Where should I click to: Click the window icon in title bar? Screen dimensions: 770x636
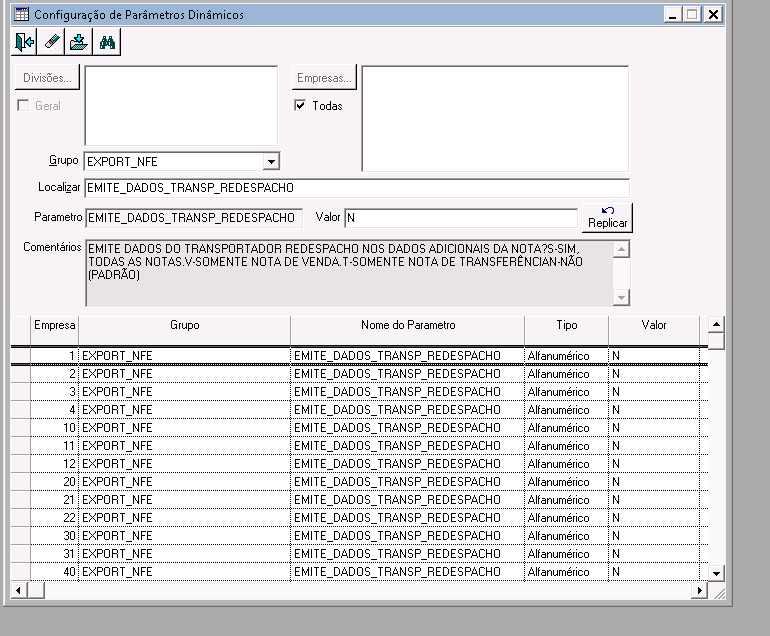(21, 15)
